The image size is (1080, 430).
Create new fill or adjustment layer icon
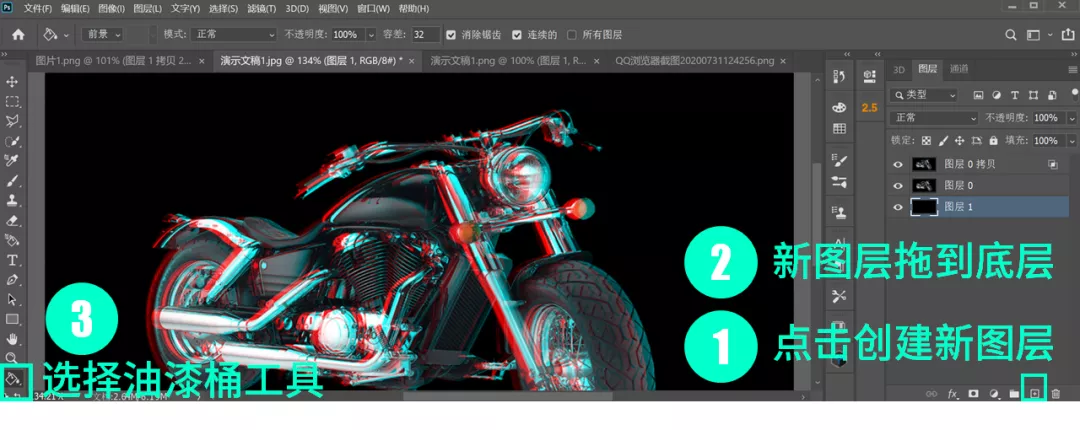tap(994, 393)
